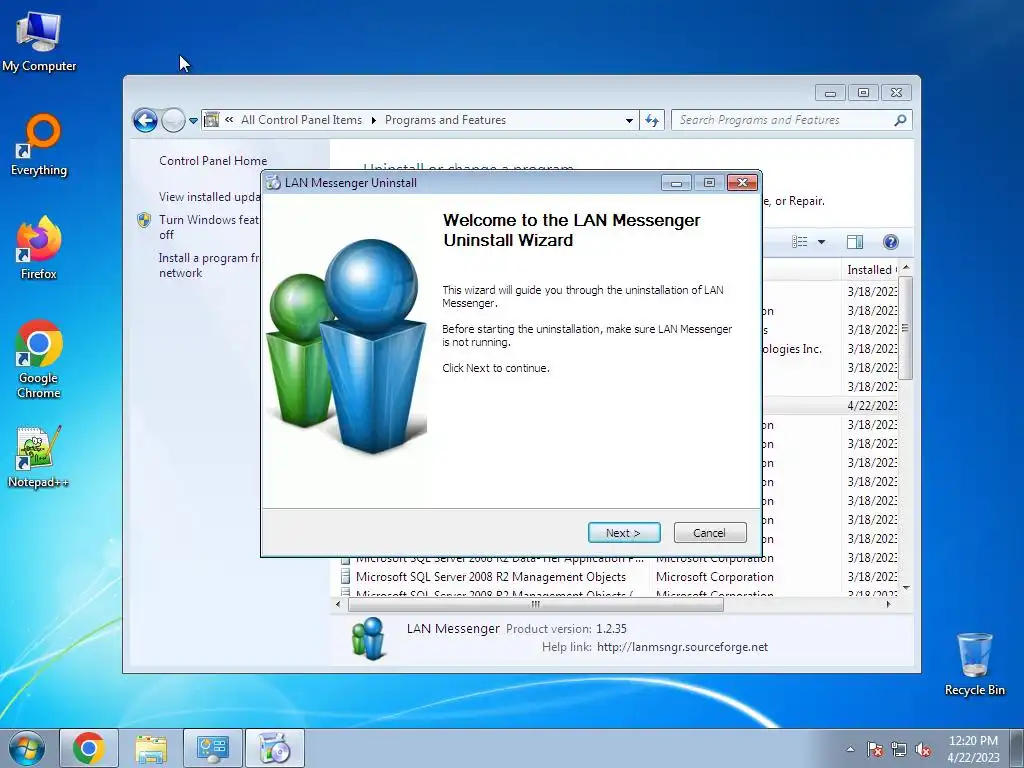1024x768 pixels.
Task: Open Notepad++ desktop shortcut
Action: tap(39, 457)
